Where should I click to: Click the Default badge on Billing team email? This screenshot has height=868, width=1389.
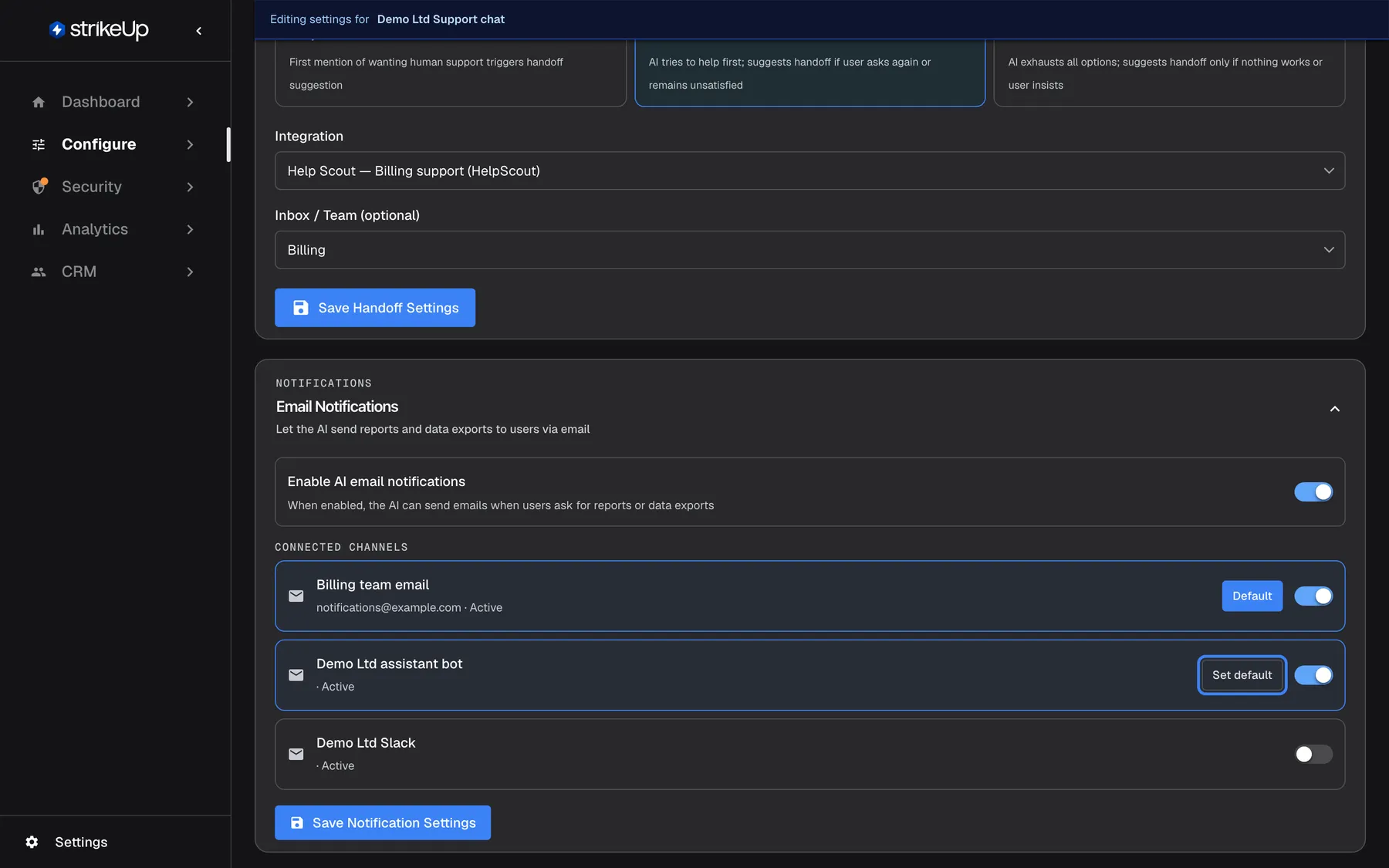pos(1252,596)
